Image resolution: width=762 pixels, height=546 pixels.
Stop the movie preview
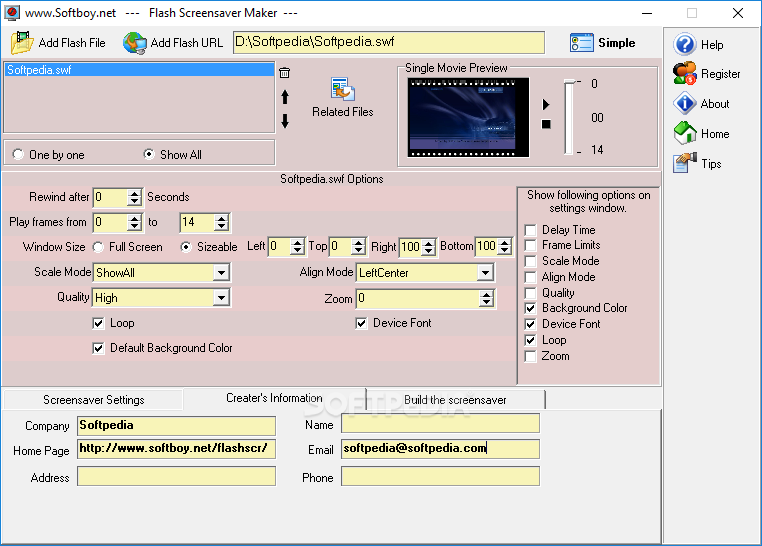546,124
